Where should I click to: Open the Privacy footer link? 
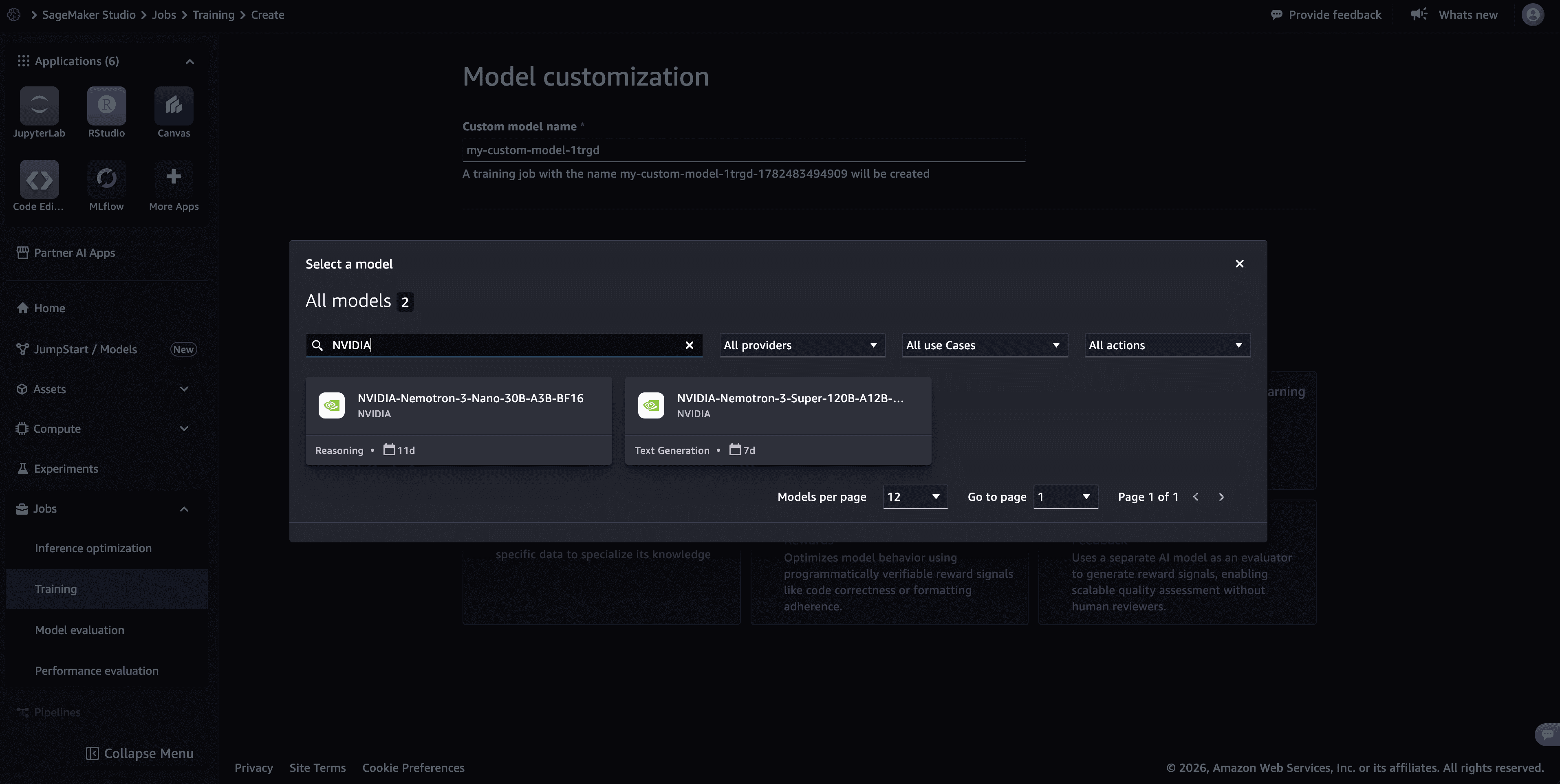click(254, 768)
